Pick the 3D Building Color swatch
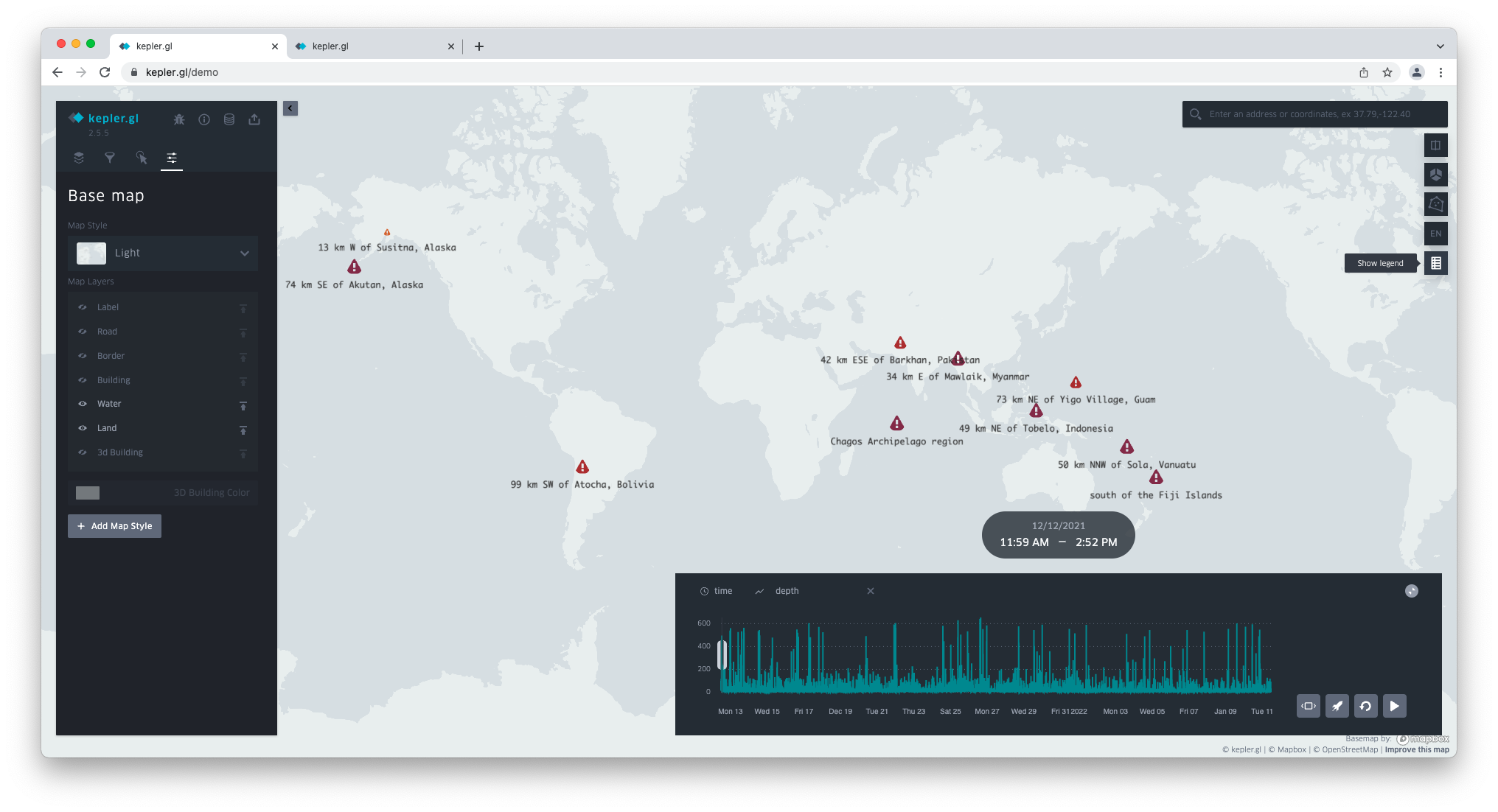The width and height of the screenshot is (1498, 812). (87, 492)
